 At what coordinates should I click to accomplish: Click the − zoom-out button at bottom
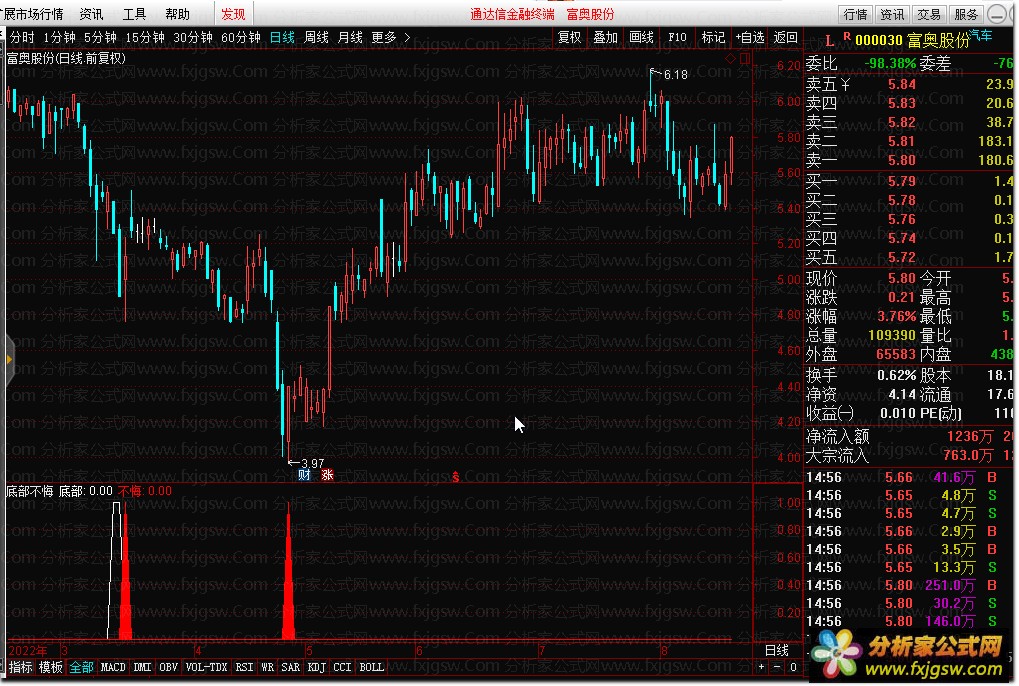(777, 667)
